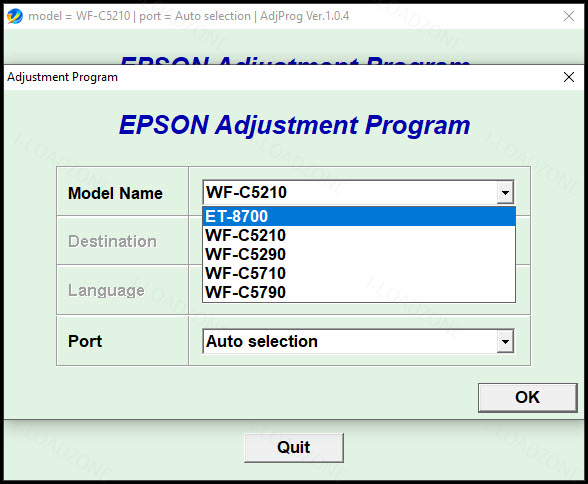Image resolution: width=588 pixels, height=484 pixels.
Task: Click the Port label
Action: pos(85,341)
